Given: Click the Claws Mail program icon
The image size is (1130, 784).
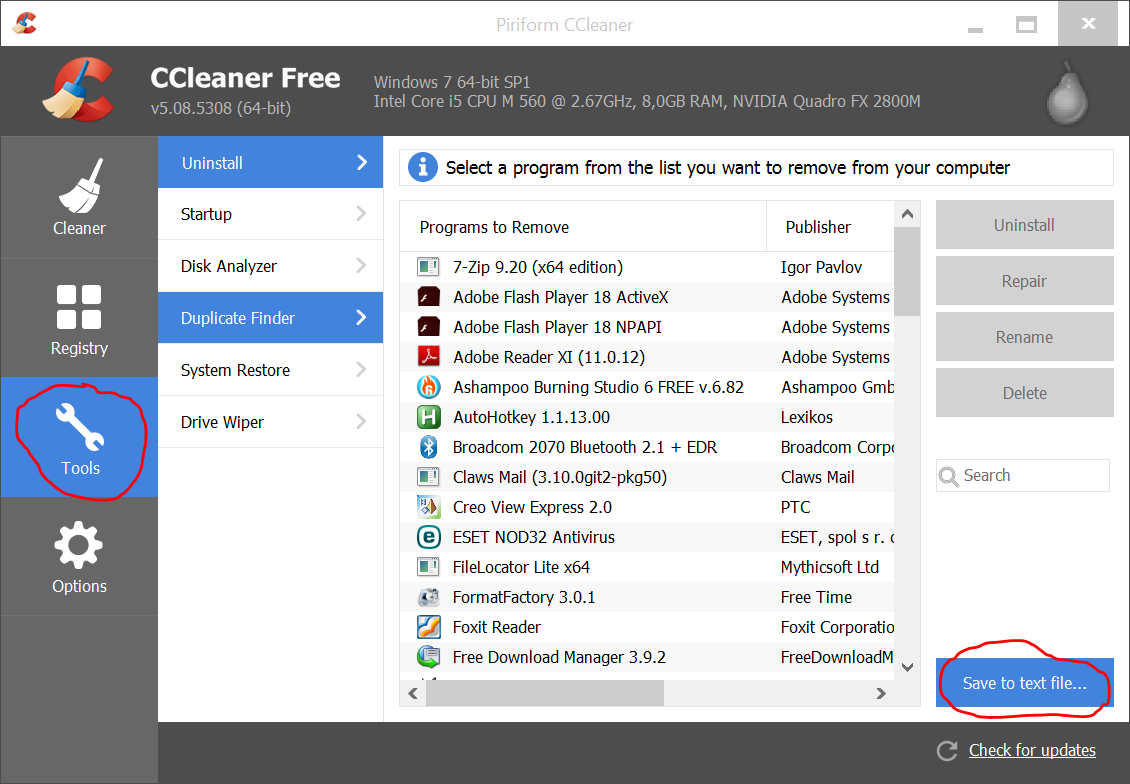Looking at the screenshot, I should coord(428,477).
